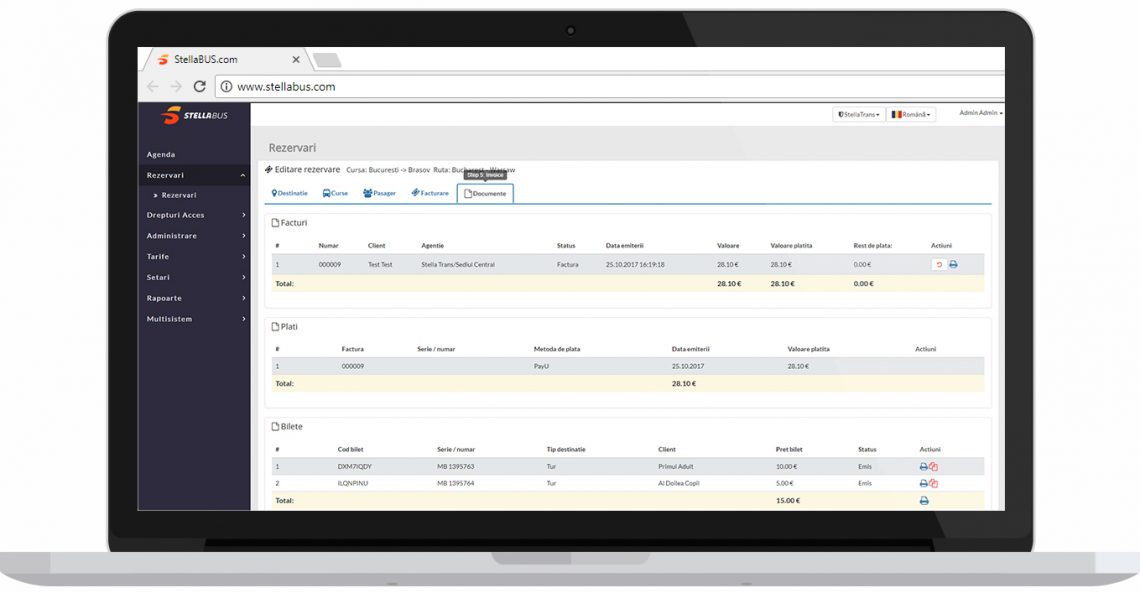Click the red cancel icon for ticket DXM7IQDY
Viewport: 1140px width, 593px height.
[934, 467]
